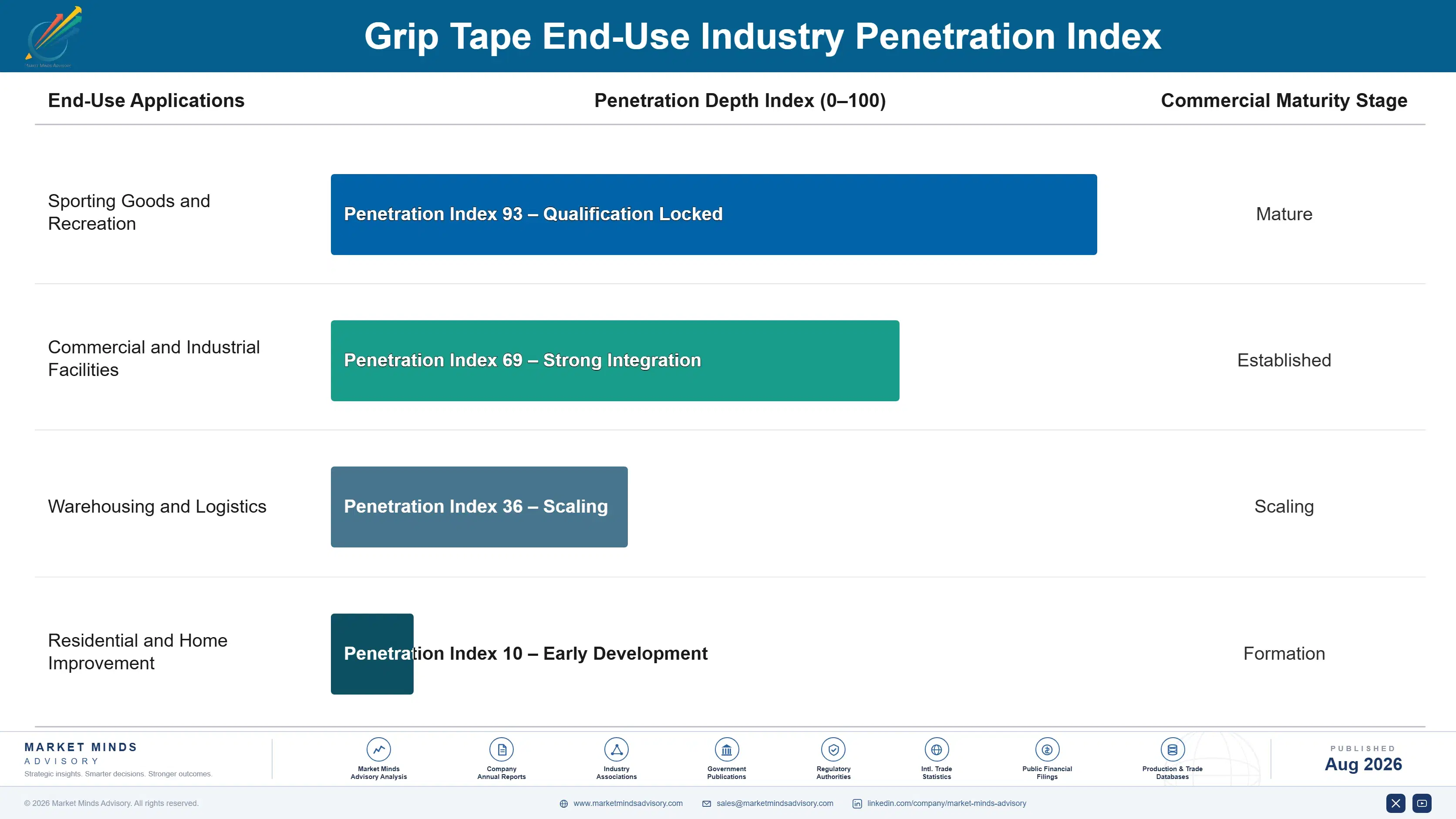Click 'Strategic insights. Smarter decisions.' tagline
Image resolution: width=1456 pixels, height=819 pixels.
(118, 774)
